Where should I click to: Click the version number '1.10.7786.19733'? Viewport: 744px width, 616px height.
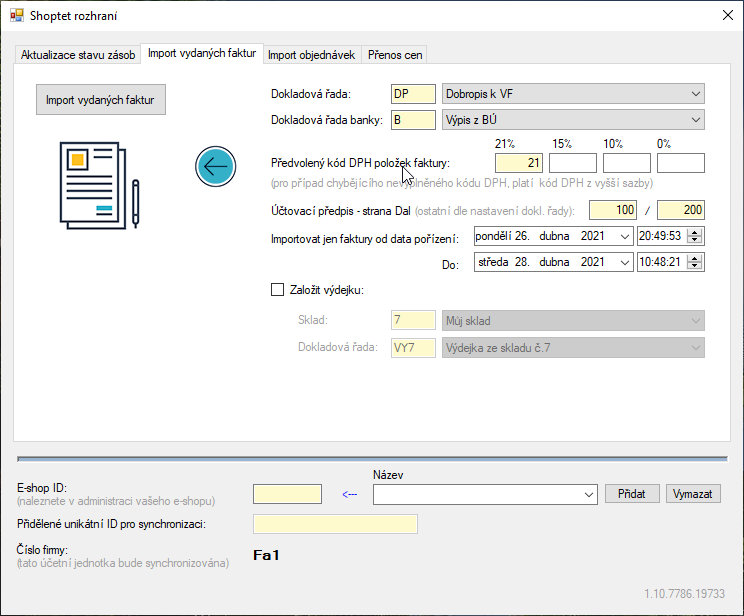684,594
